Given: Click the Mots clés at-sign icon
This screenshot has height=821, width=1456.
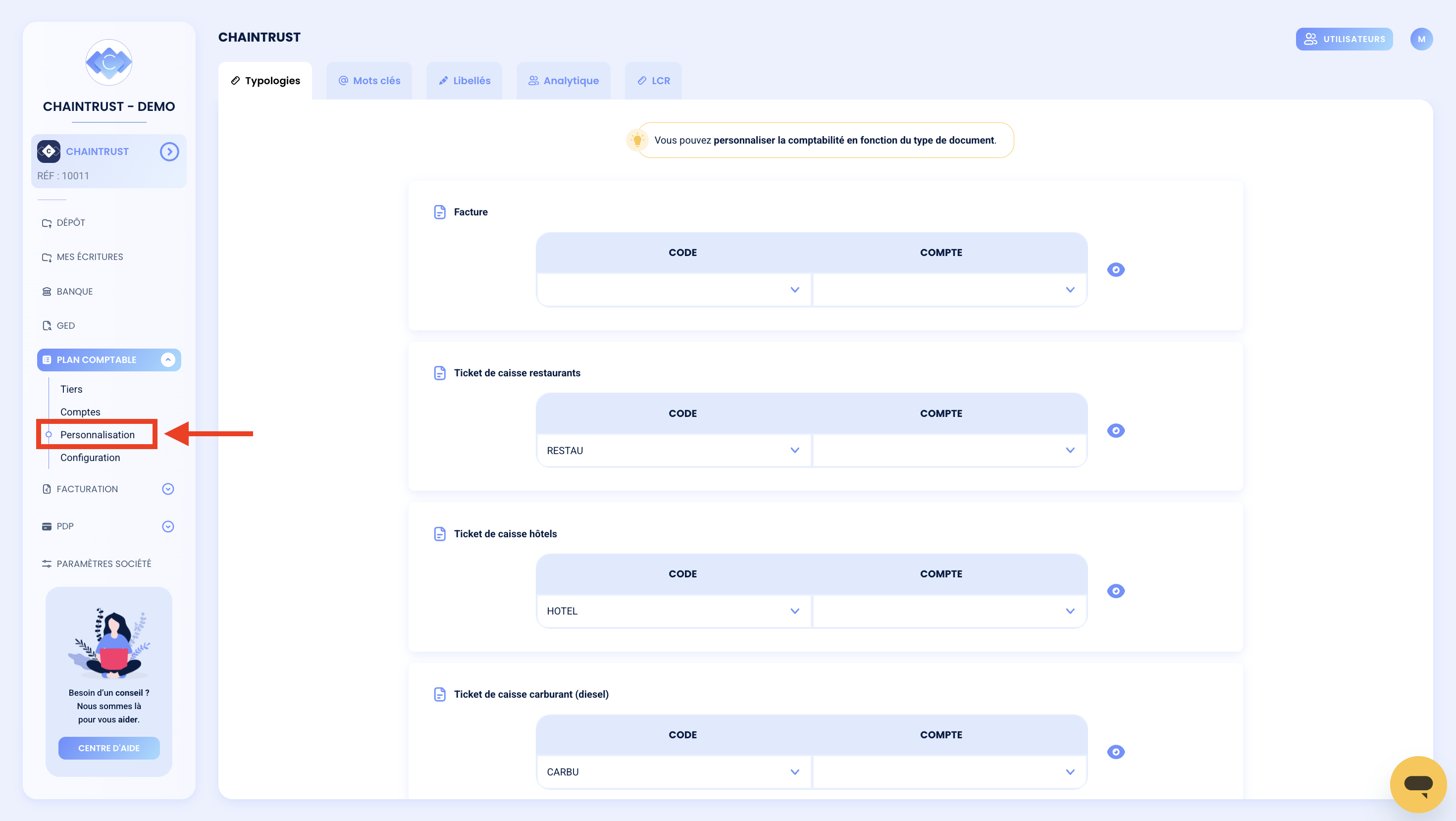Looking at the screenshot, I should click(343, 81).
